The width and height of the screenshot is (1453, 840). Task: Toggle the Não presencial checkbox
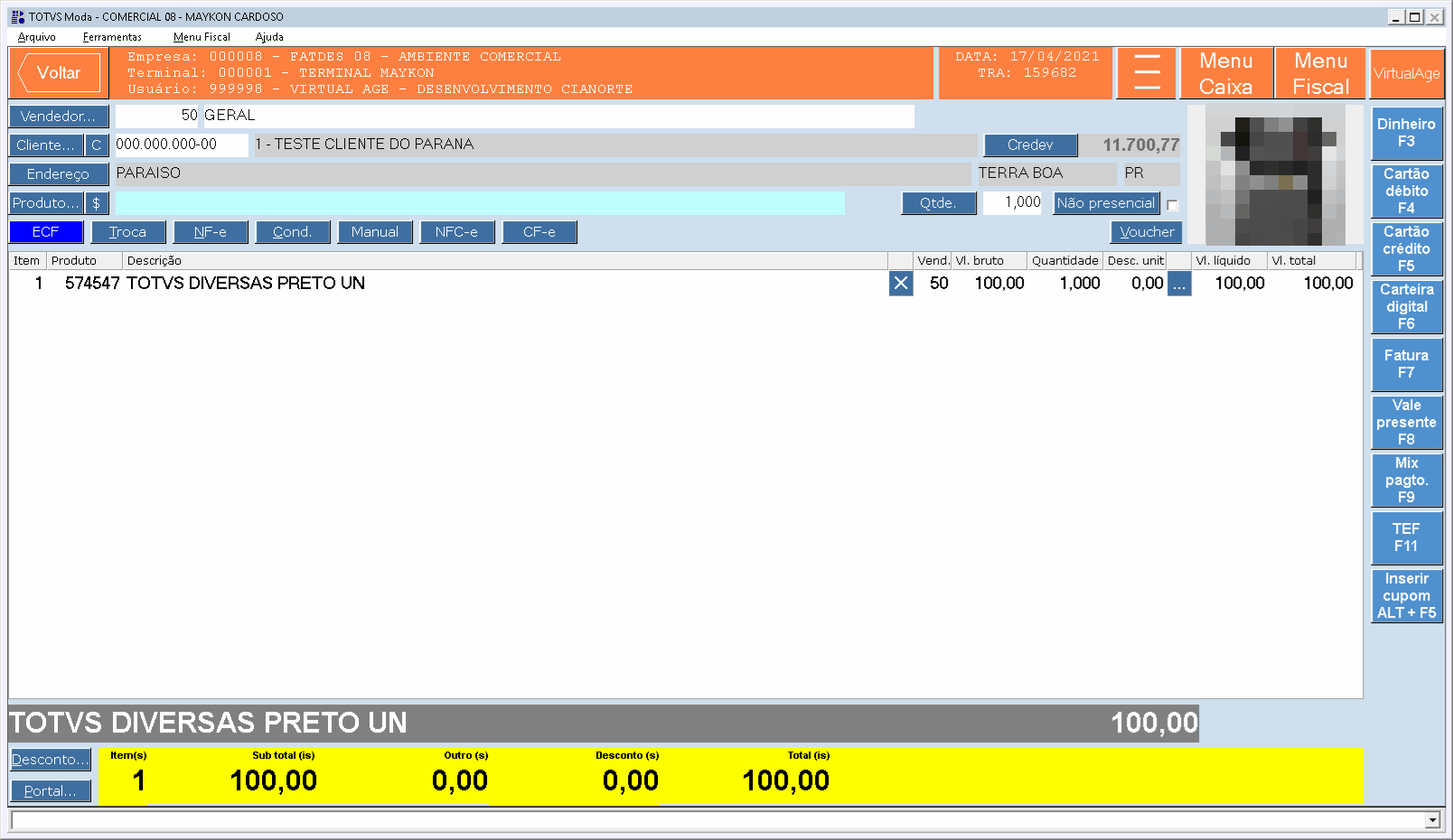tap(1172, 205)
